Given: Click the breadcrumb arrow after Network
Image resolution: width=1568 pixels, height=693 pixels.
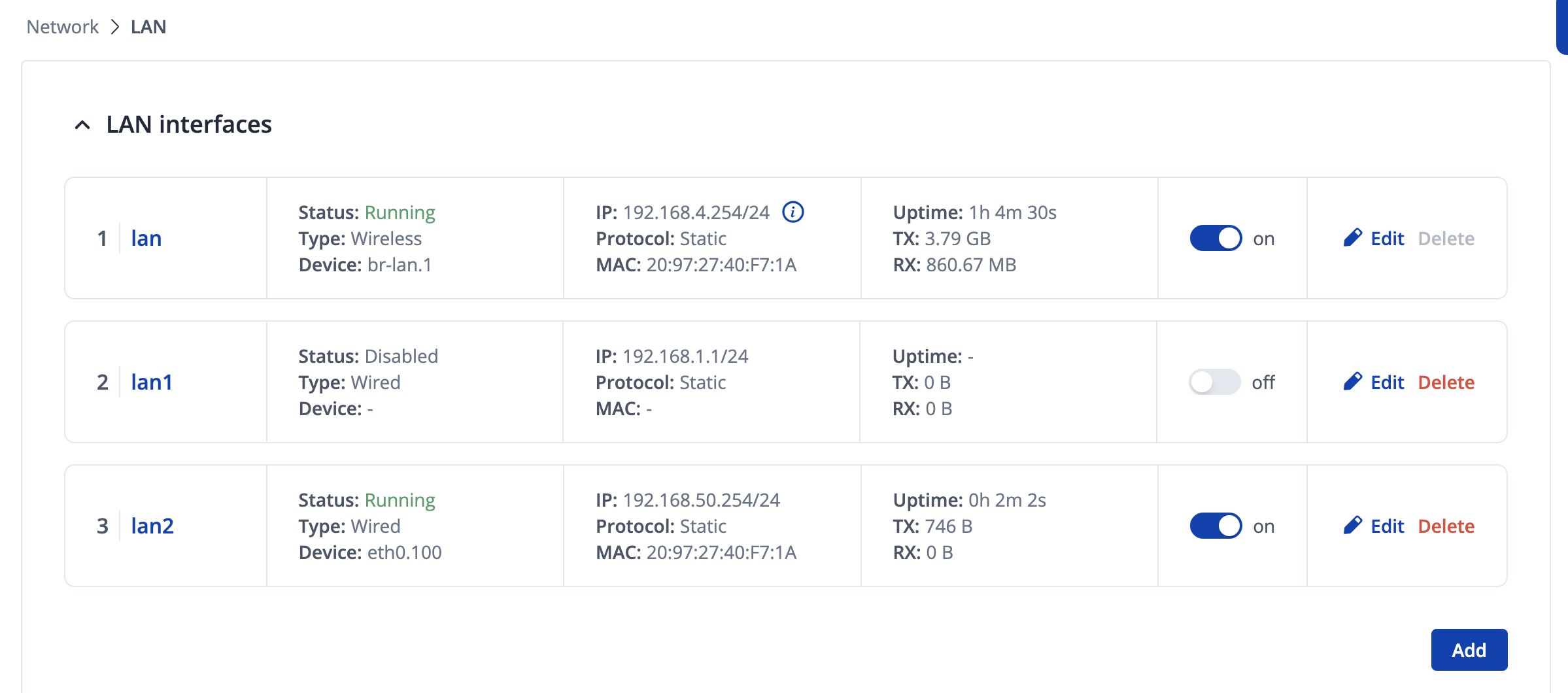Looking at the screenshot, I should click(x=115, y=27).
